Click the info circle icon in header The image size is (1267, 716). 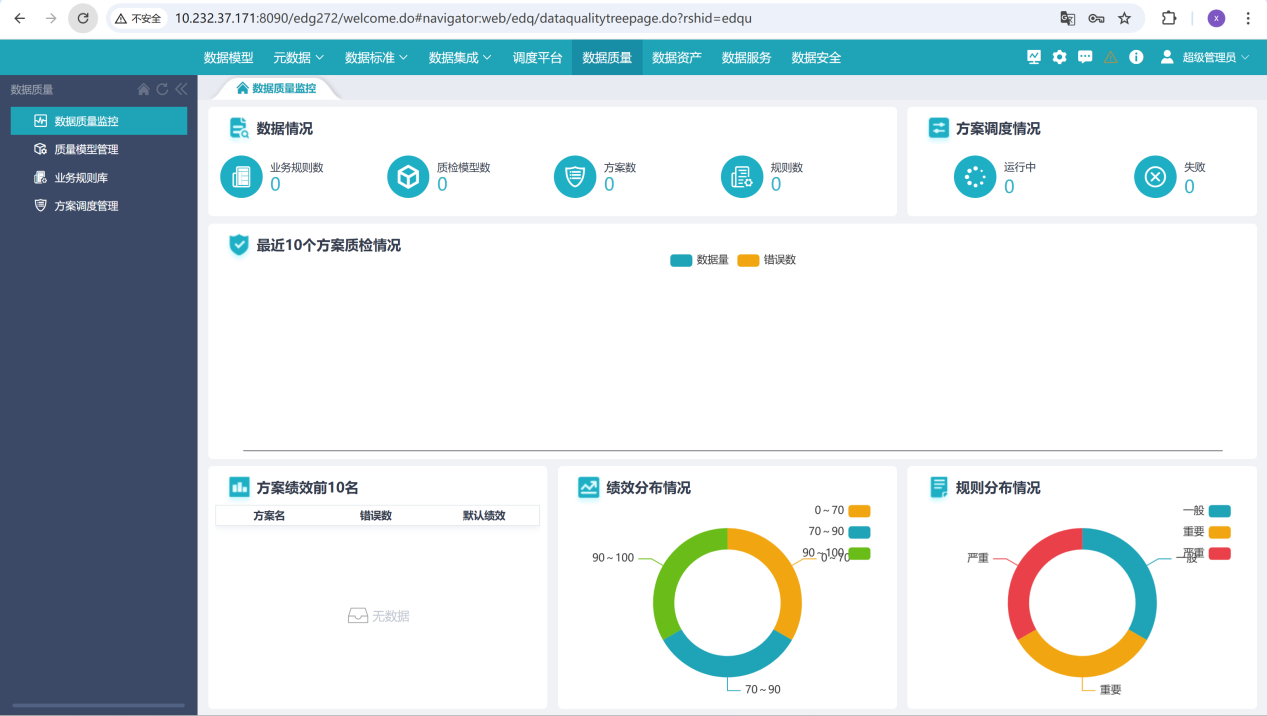point(1136,57)
